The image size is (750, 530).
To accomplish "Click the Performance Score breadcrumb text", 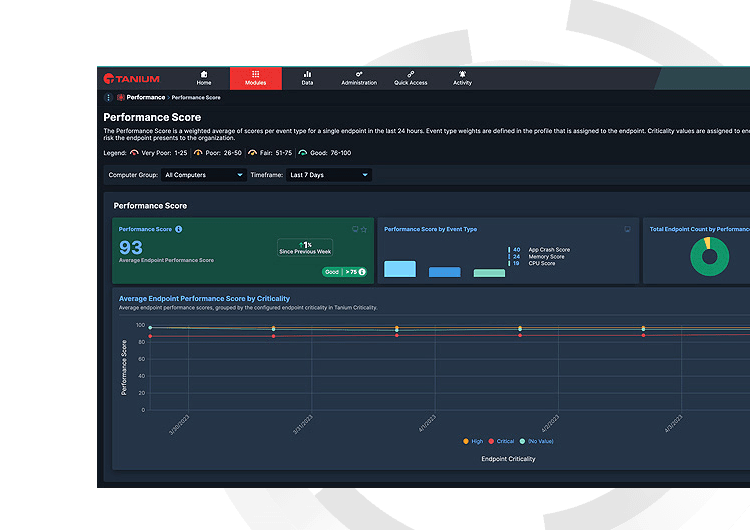I will click(x=196, y=98).
